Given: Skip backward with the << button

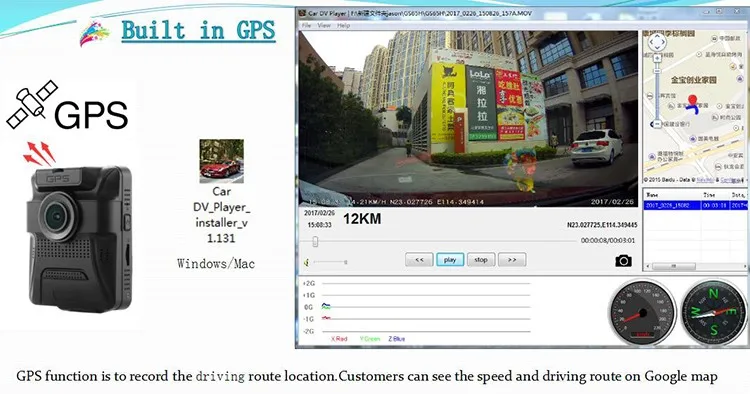Looking at the screenshot, I should point(419,260).
